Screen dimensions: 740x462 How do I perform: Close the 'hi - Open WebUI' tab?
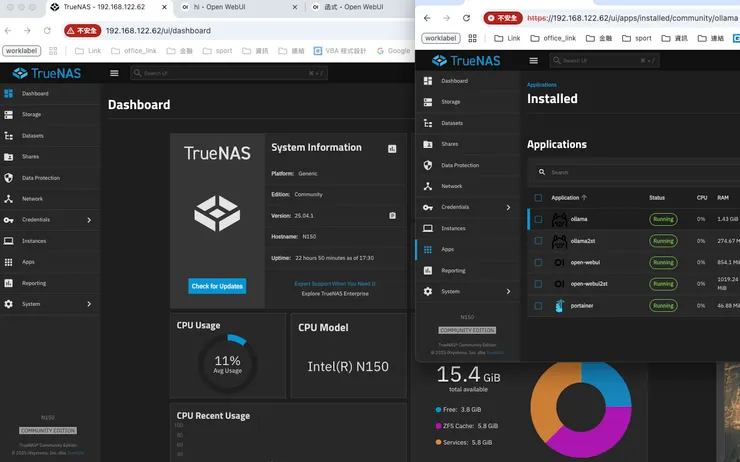tap(294, 7)
